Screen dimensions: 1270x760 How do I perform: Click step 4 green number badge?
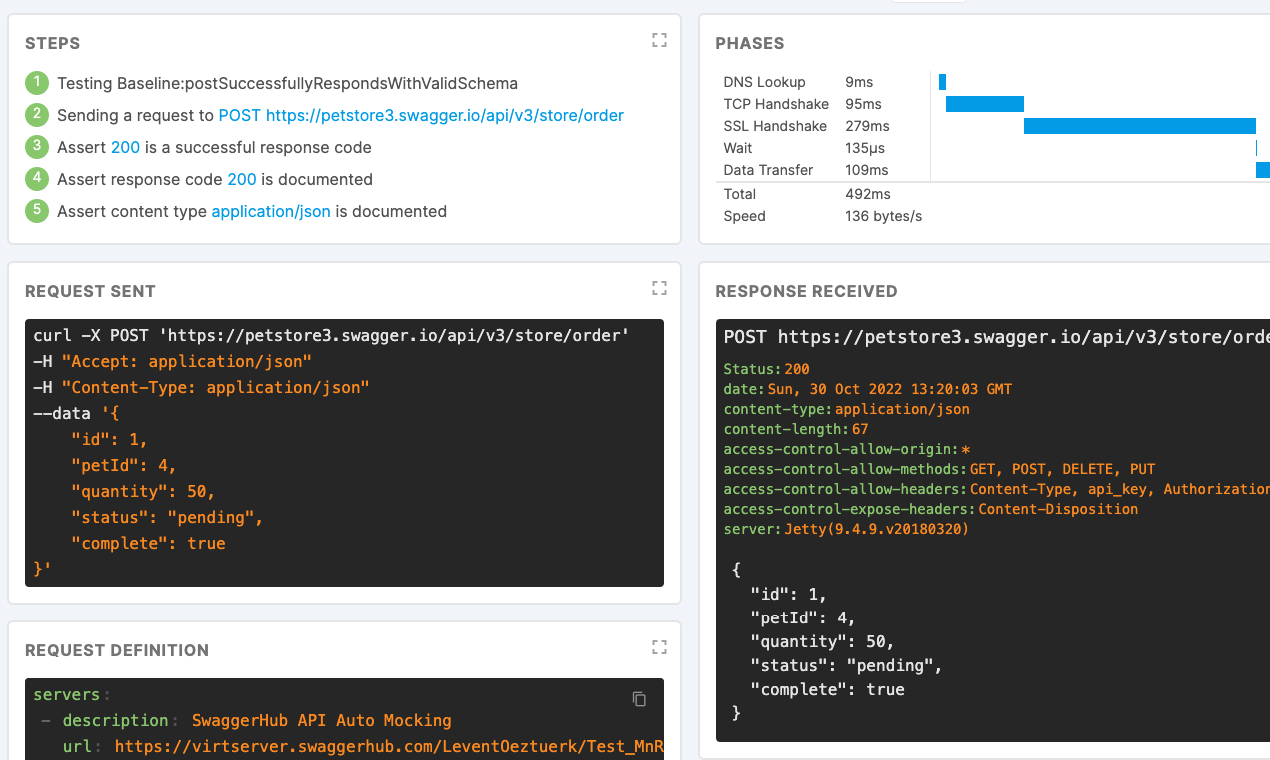[37, 179]
